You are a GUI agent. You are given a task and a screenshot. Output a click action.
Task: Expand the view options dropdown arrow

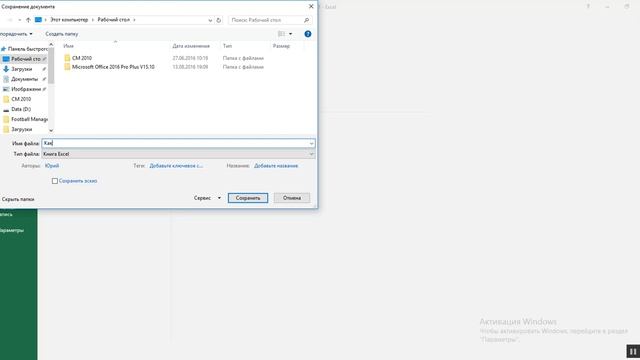(x=291, y=34)
